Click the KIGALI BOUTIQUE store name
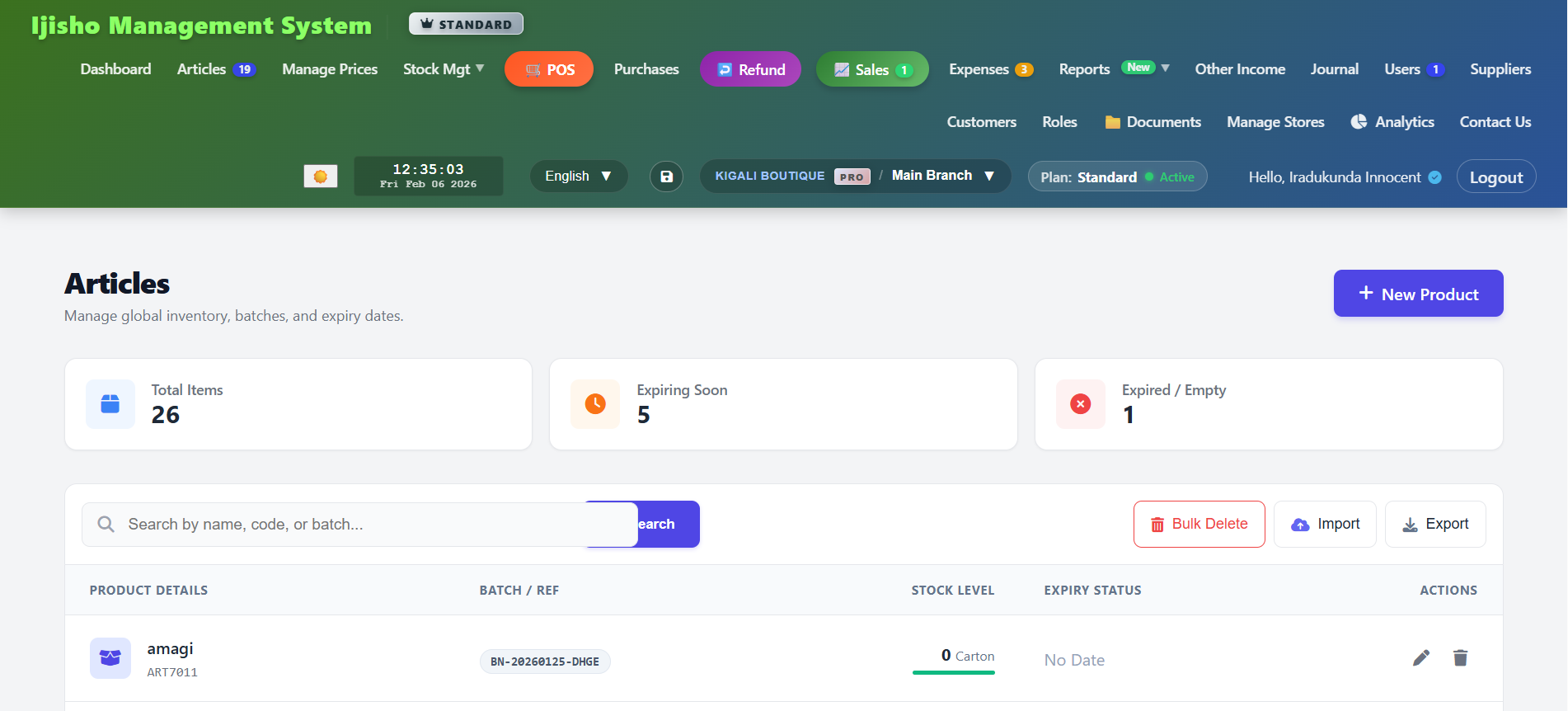 pos(770,176)
